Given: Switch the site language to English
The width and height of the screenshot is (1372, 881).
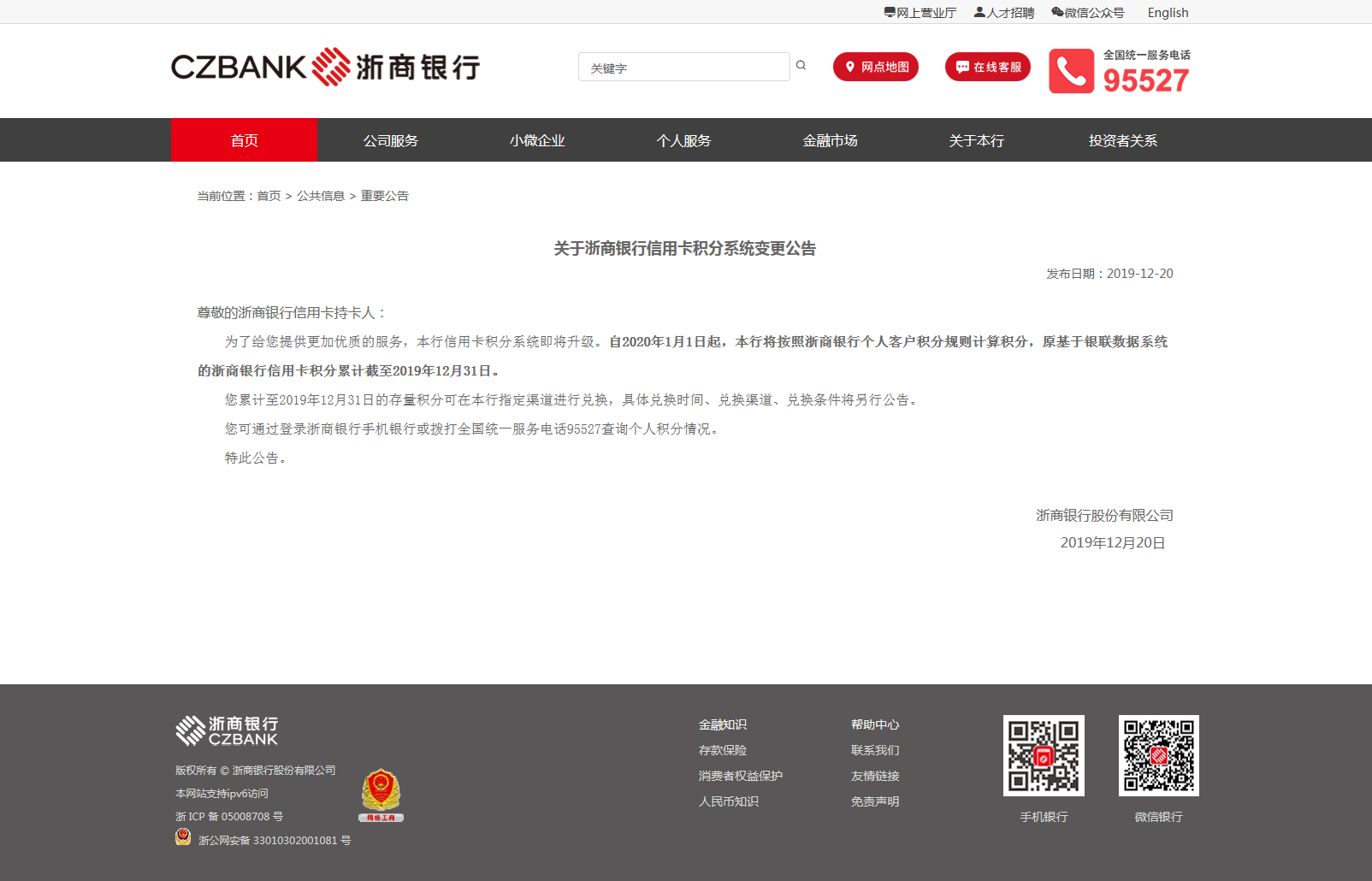Looking at the screenshot, I should [1168, 13].
